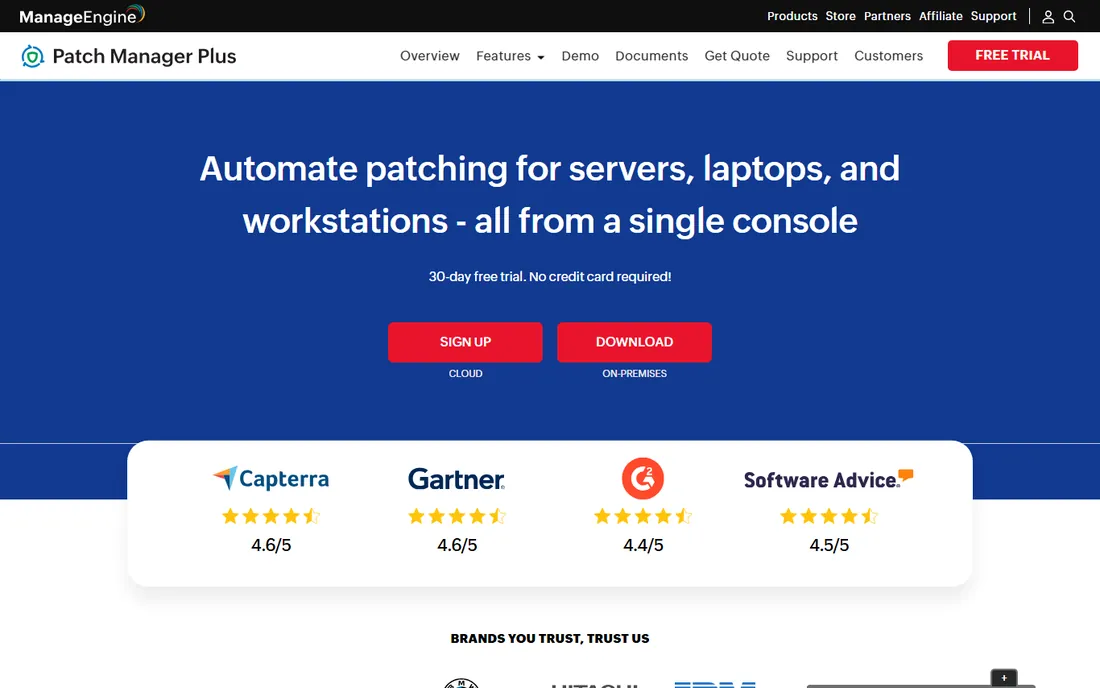Screen dimensions: 1100x688
Task: Click the Gartner star rating
Action: pyautogui.click(x=457, y=517)
